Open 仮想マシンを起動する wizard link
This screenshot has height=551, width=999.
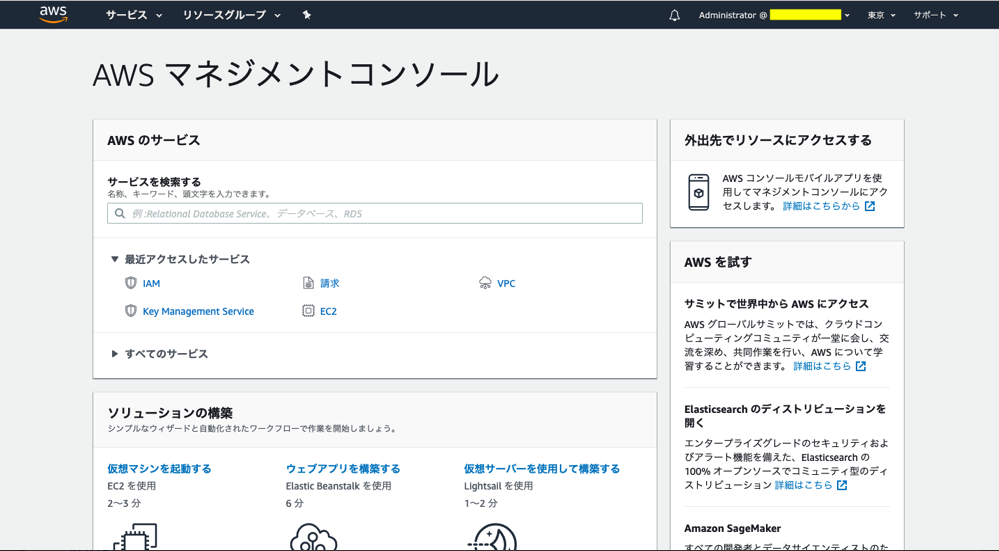click(159, 469)
